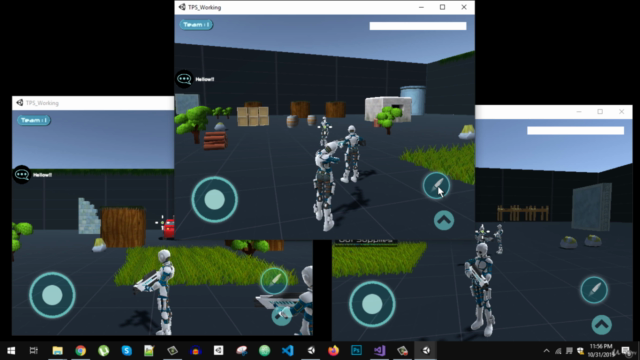Viewport: 640px width, 360px height.
Task: Maximize the right game window
Action: [600, 111]
